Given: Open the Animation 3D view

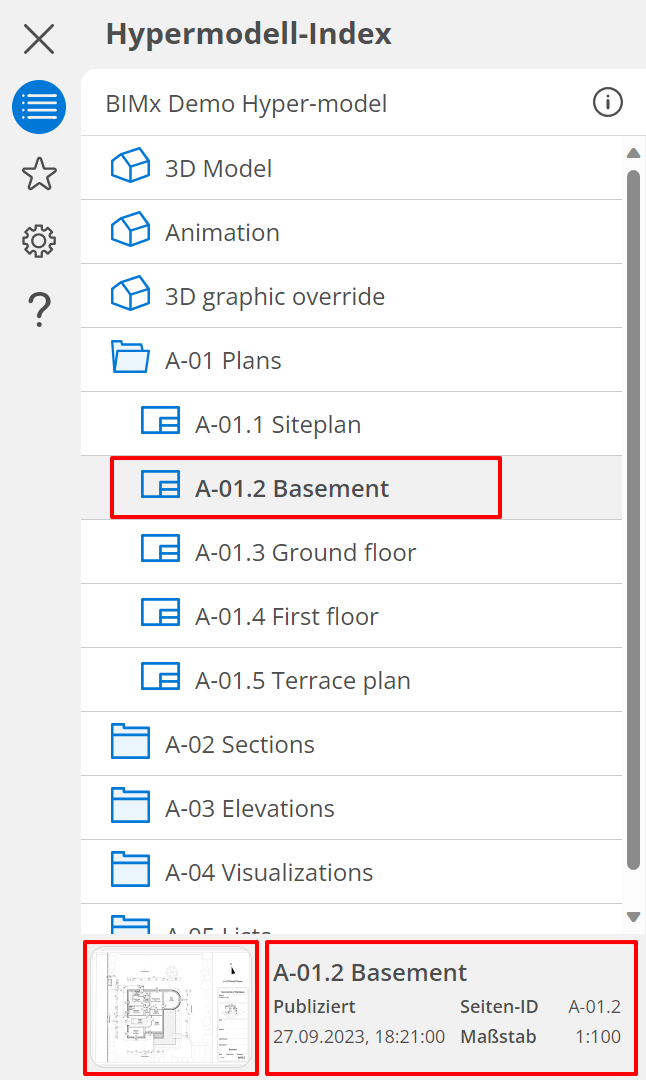Looking at the screenshot, I should tap(222, 232).
